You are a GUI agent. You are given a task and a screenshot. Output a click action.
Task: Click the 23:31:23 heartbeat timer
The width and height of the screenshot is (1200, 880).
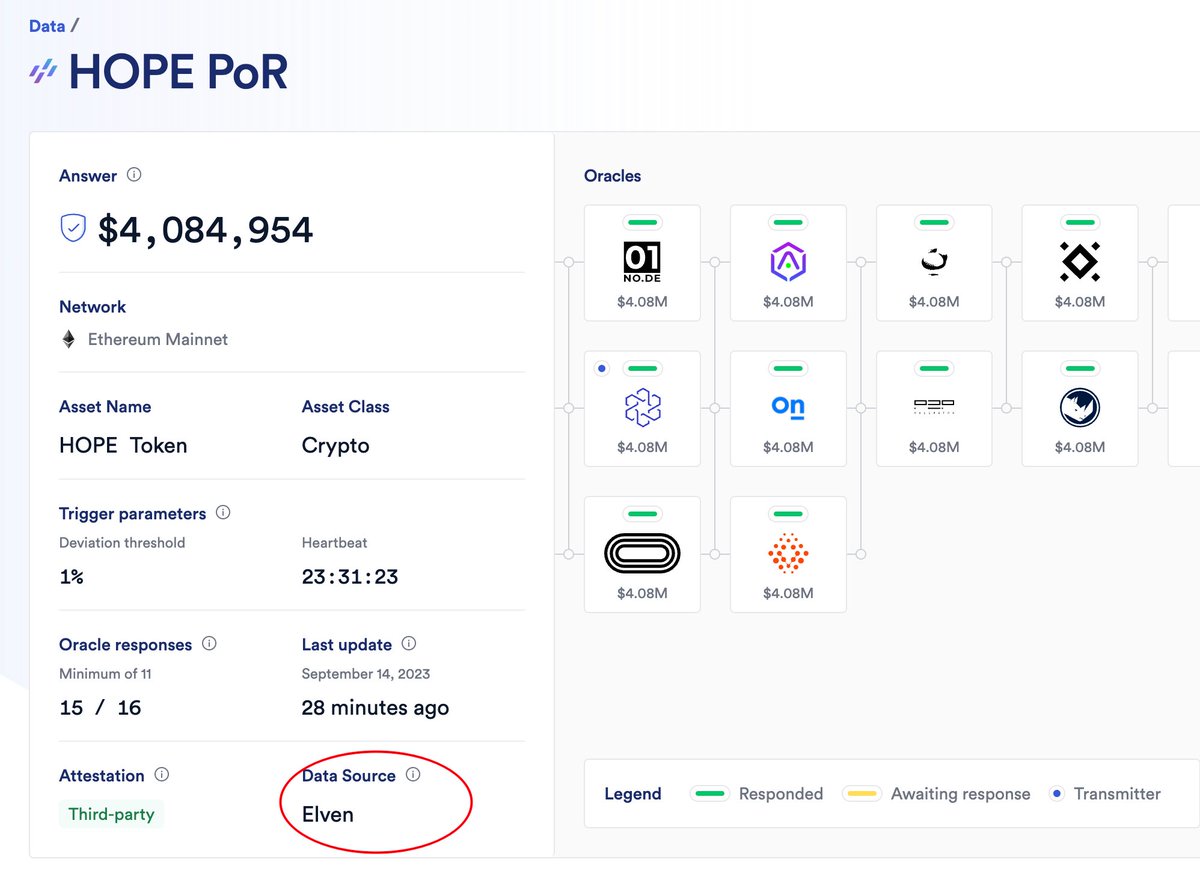coord(350,577)
